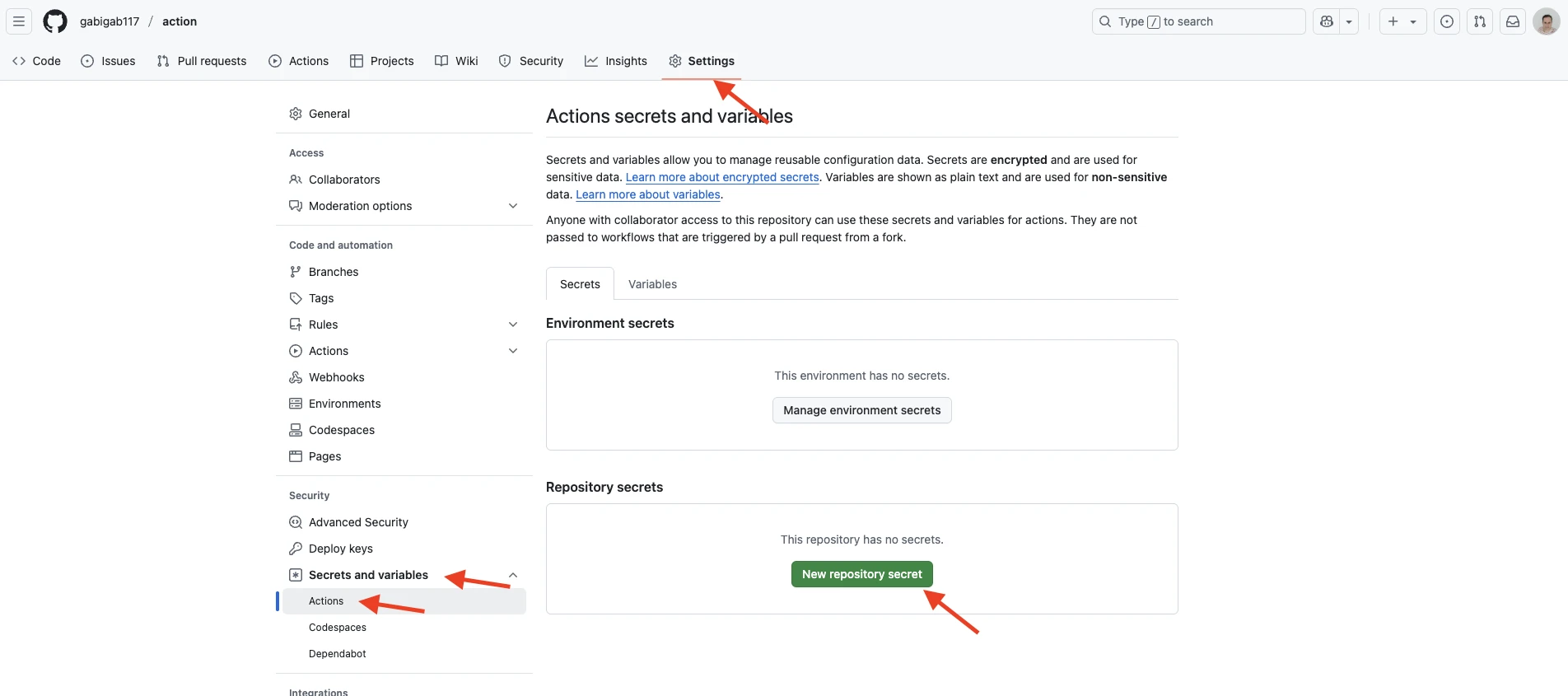
Task: Open the Insights repository tab
Action: click(616, 61)
